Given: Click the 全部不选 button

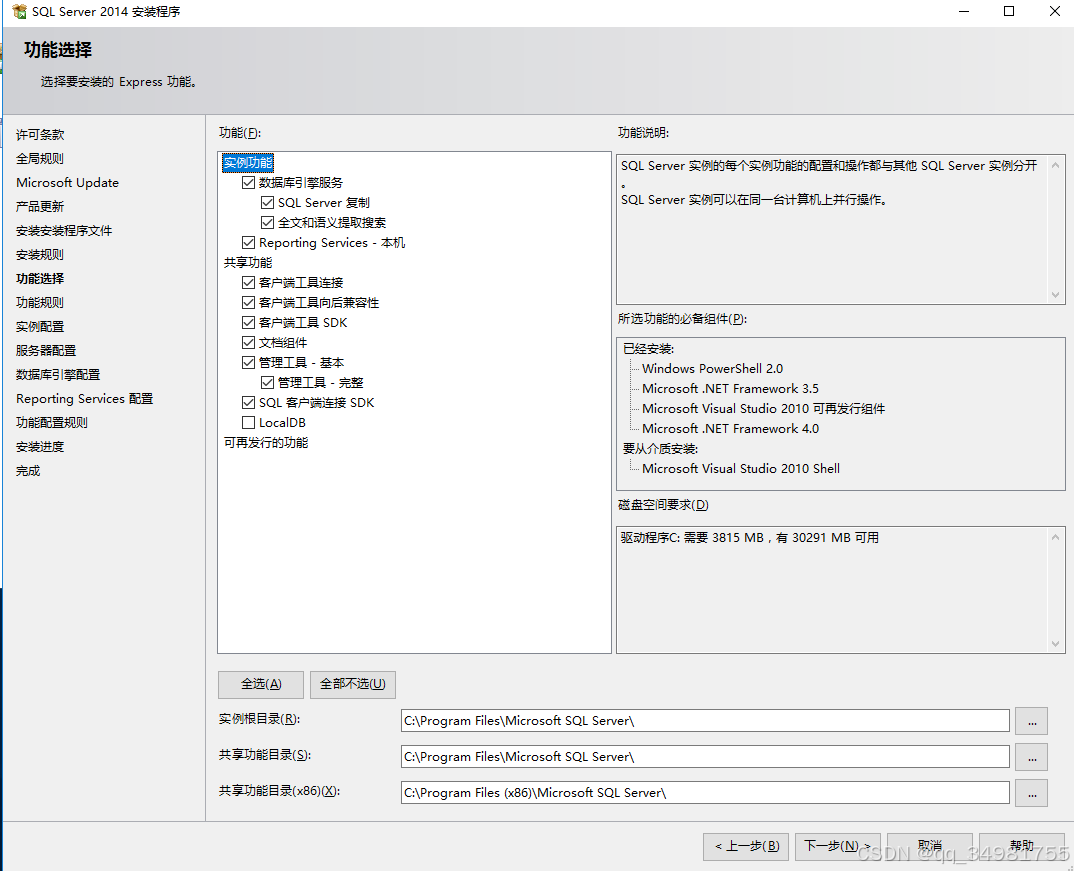Looking at the screenshot, I should pyautogui.click(x=352, y=684).
